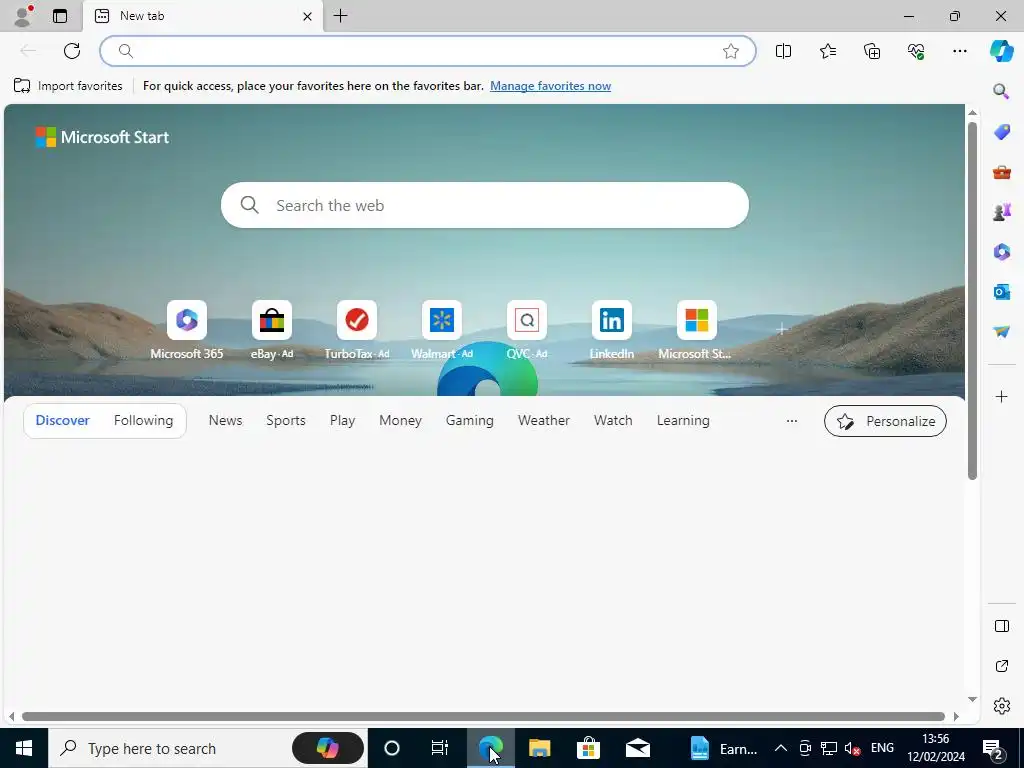The width and height of the screenshot is (1024, 768).
Task: Open sidebar Search tool
Action: click(x=1001, y=91)
